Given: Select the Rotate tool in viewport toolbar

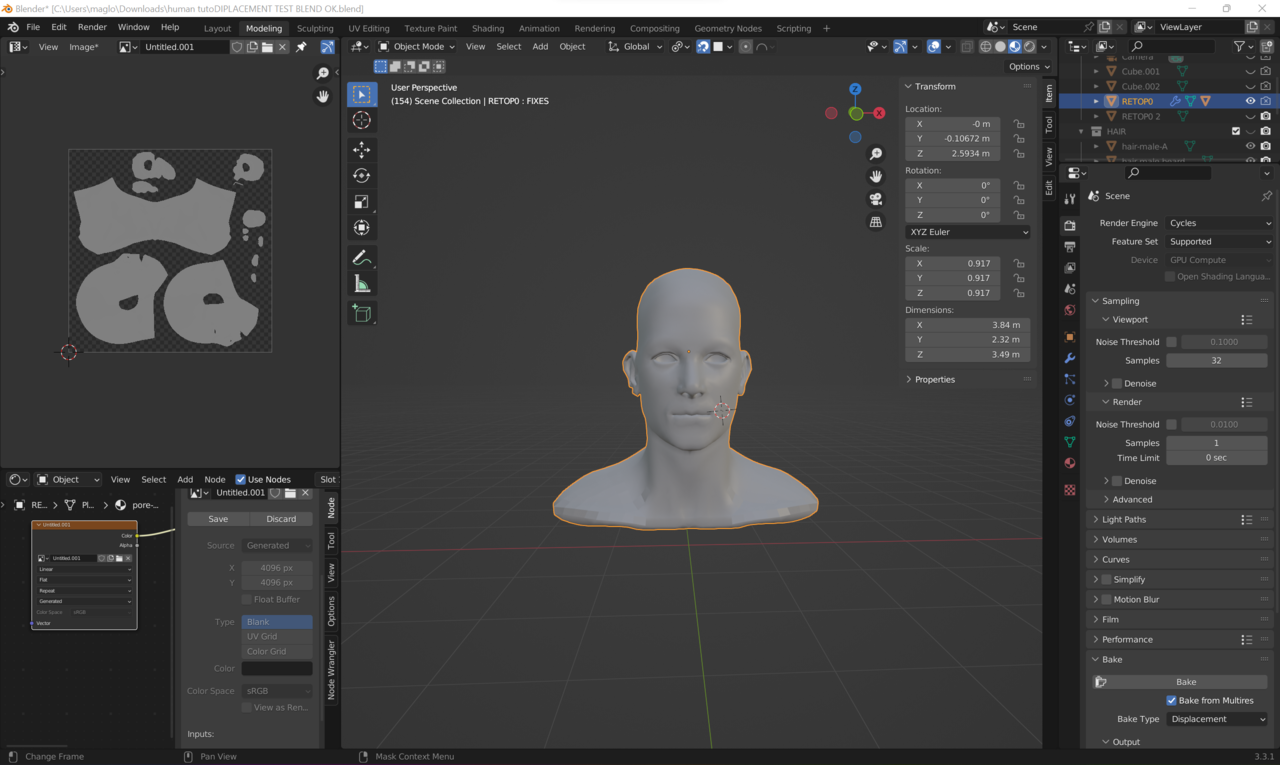Looking at the screenshot, I should (x=361, y=176).
